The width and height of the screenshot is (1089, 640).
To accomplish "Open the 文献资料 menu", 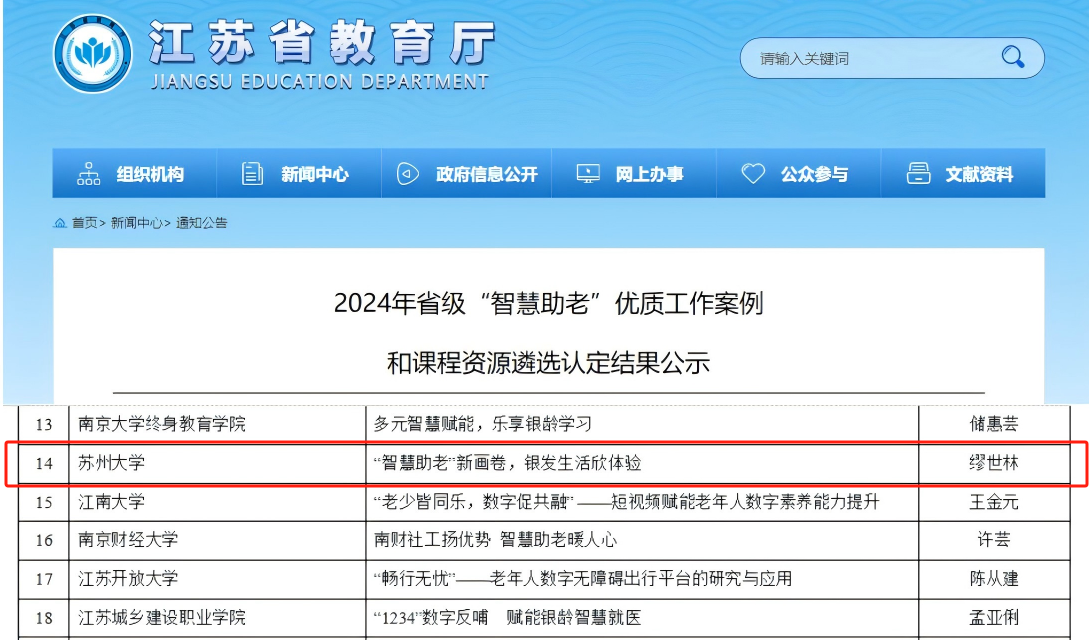I will [963, 174].
